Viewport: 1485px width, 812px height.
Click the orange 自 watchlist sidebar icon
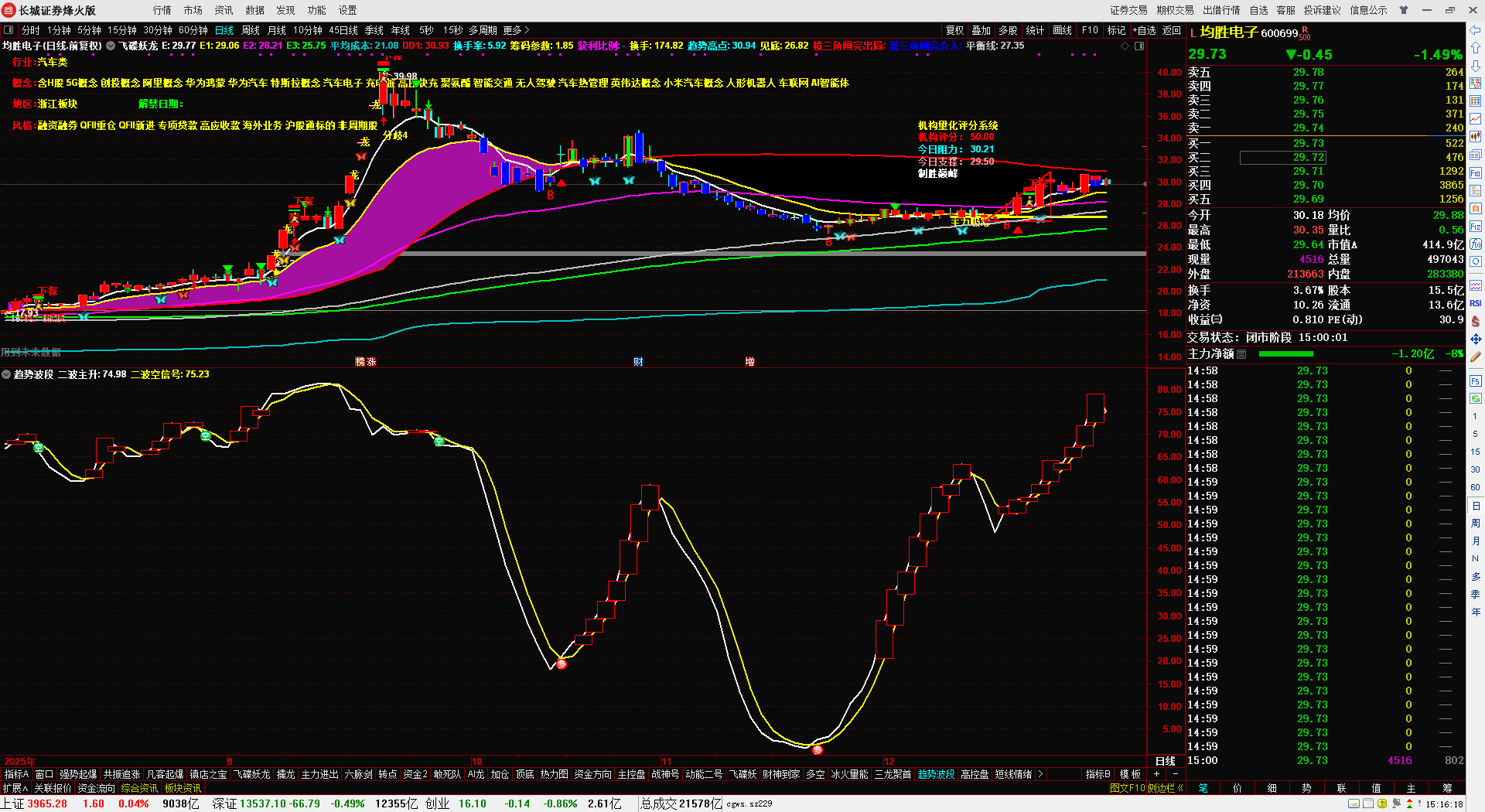1476,208
